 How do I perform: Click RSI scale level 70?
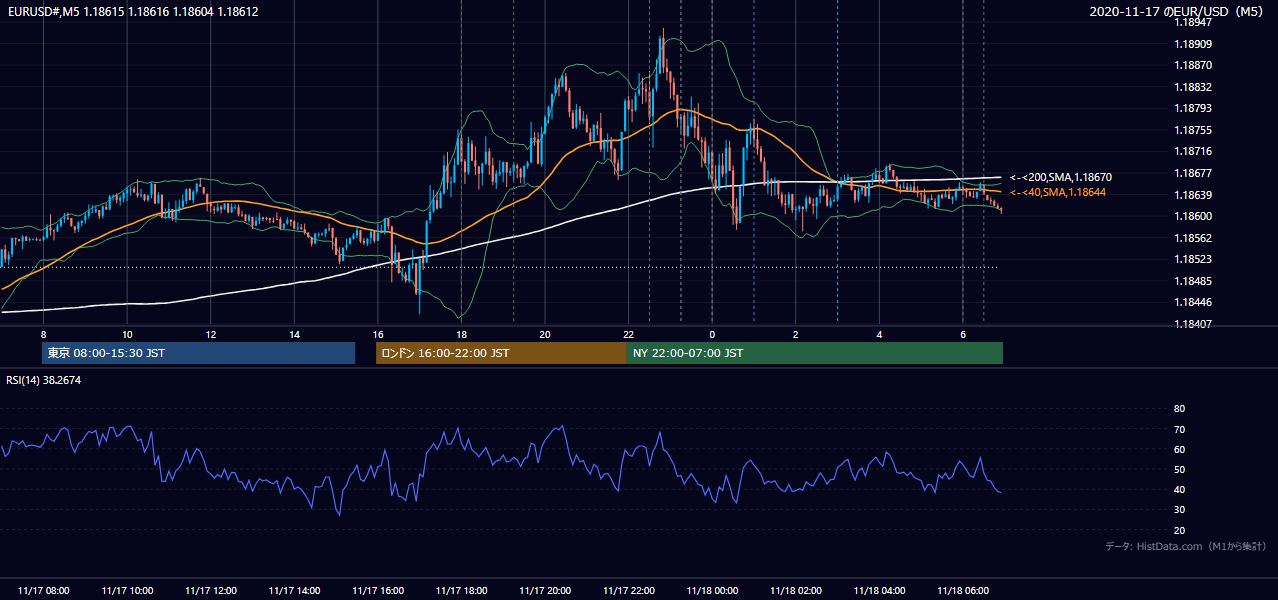tap(1179, 429)
